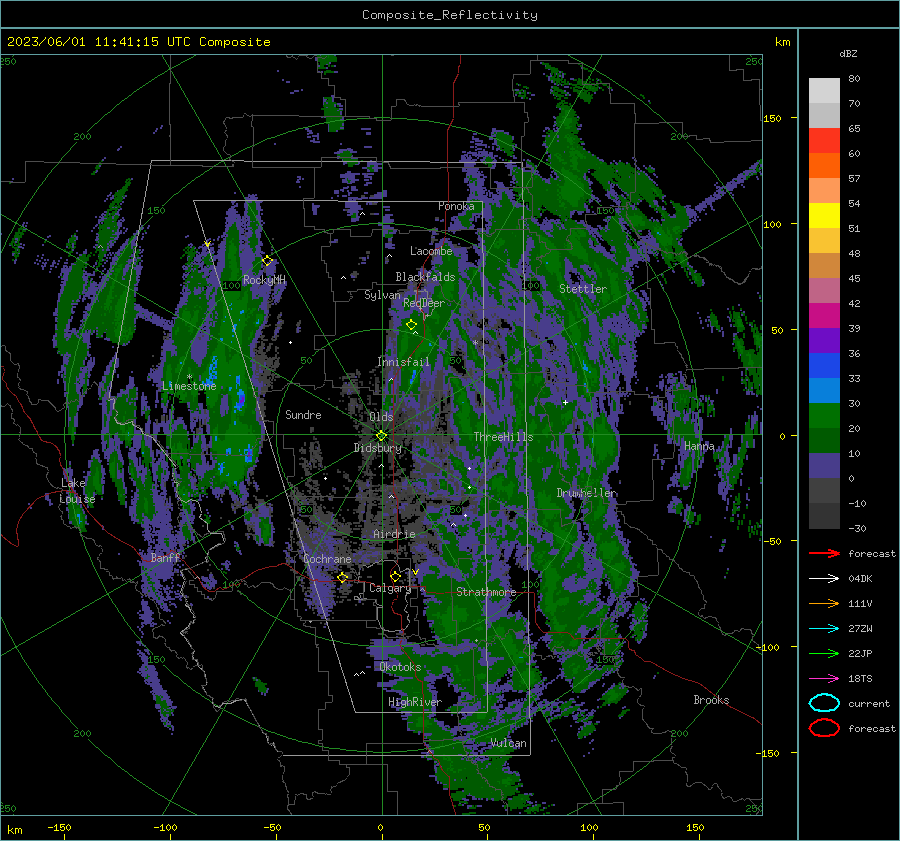Click the Calgary city label
This screenshot has height=841, width=900.
coord(390,588)
